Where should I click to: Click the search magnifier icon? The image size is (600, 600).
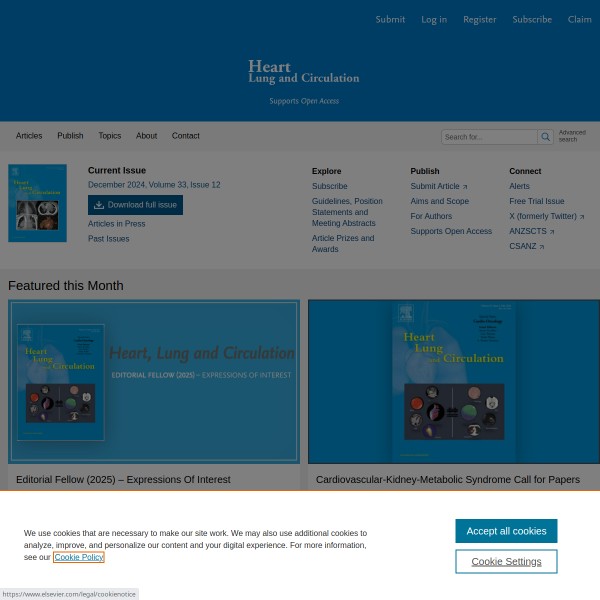545,137
